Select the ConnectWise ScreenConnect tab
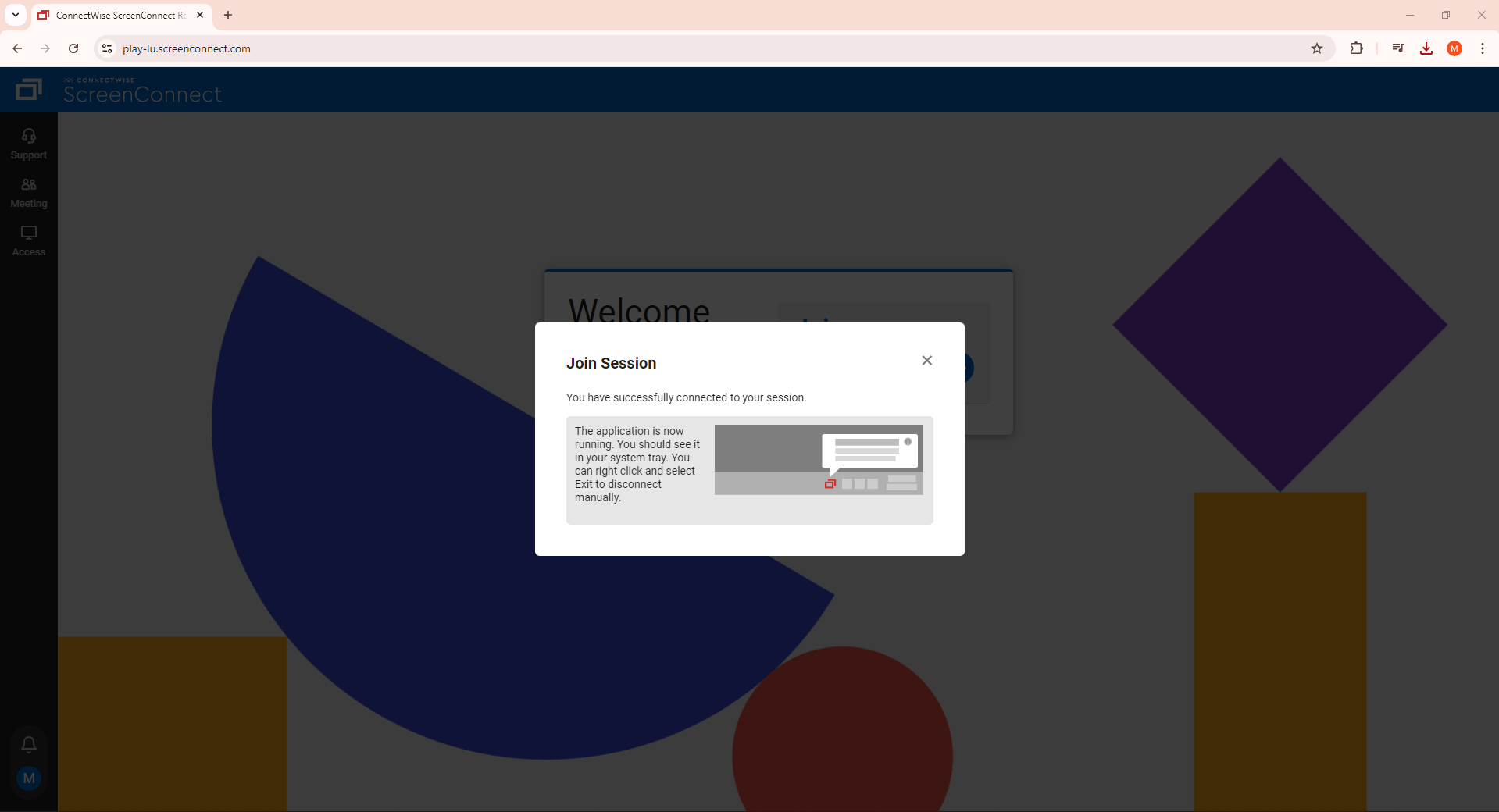Viewport: 1499px width, 812px height. [121, 15]
